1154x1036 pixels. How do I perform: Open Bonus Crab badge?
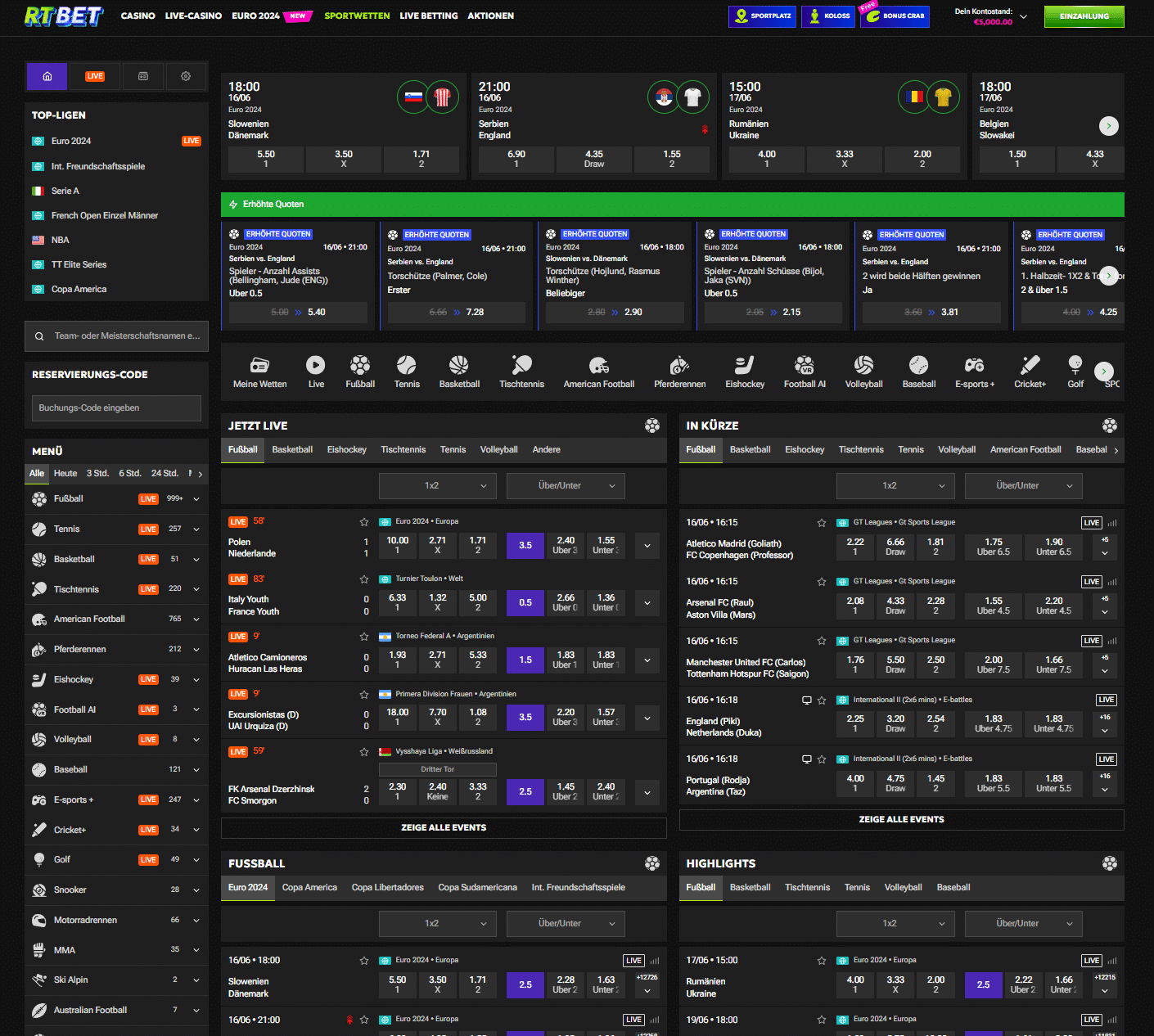(895, 16)
